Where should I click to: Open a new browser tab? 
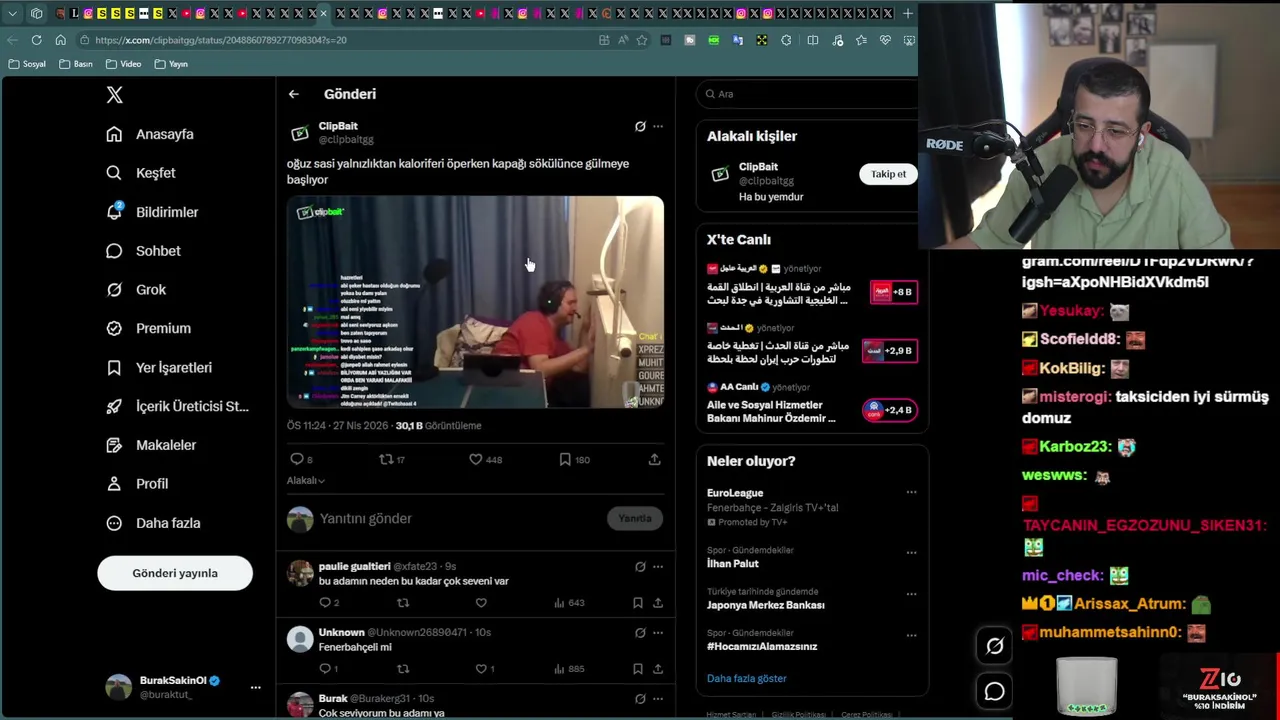pyautogui.click(x=908, y=13)
